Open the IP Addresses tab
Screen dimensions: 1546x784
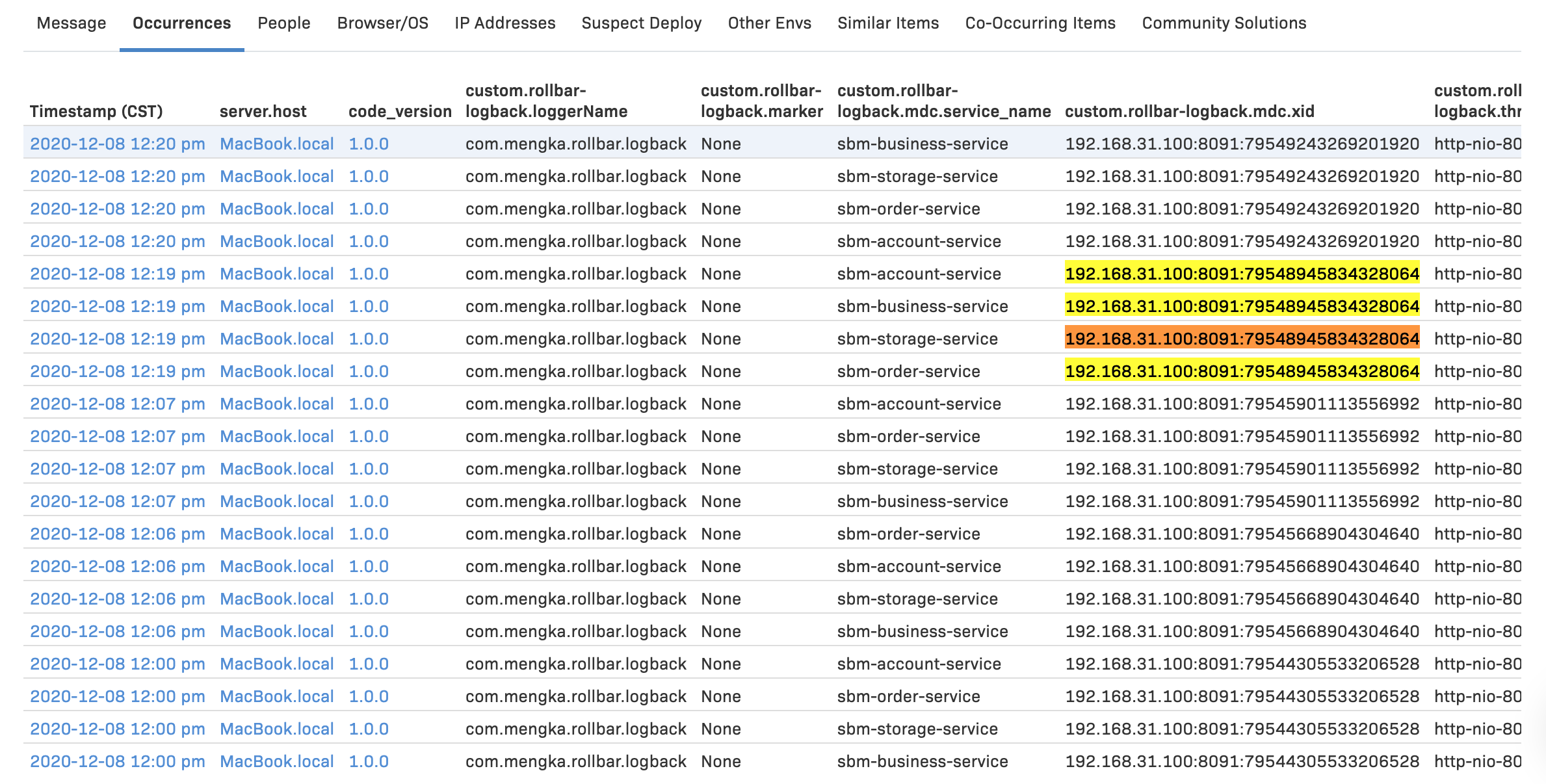pyautogui.click(x=504, y=23)
